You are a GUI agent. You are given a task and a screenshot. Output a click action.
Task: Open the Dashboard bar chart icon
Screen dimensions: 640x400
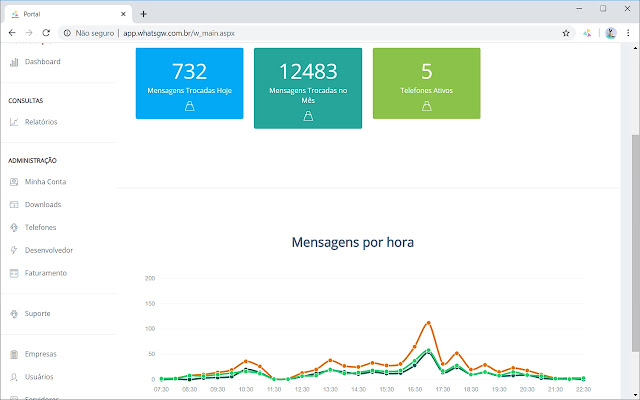click(x=14, y=62)
